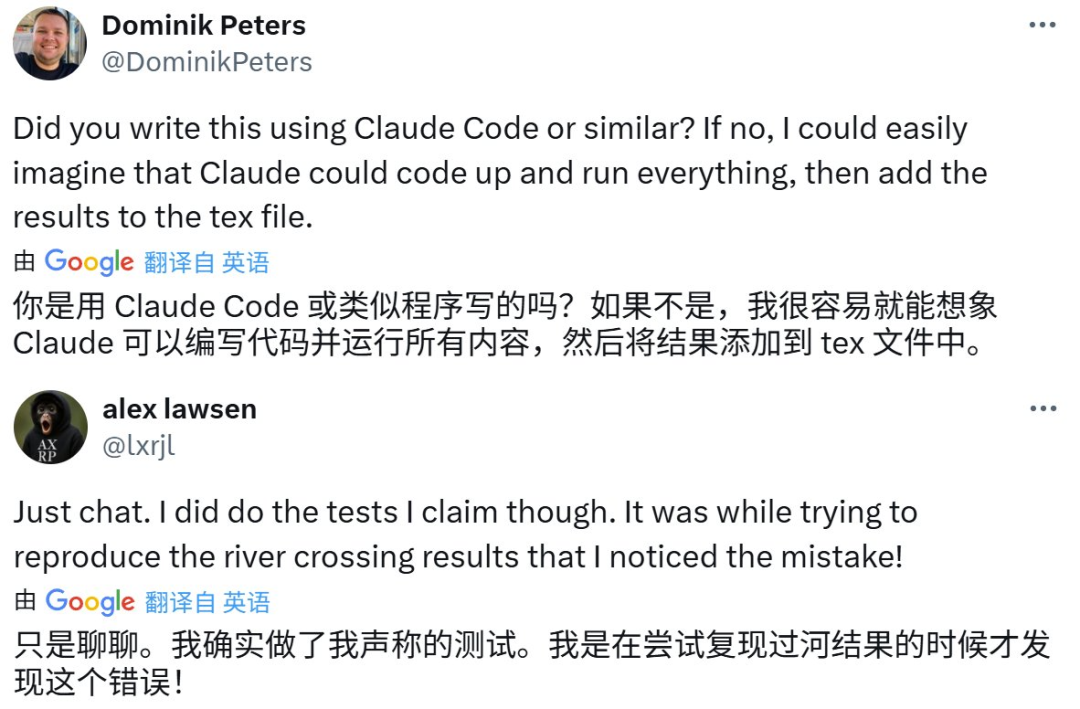The height and width of the screenshot is (709, 1080).
Task: Click 翻译自 英语 under Dominik's tweet
Action: (207, 263)
